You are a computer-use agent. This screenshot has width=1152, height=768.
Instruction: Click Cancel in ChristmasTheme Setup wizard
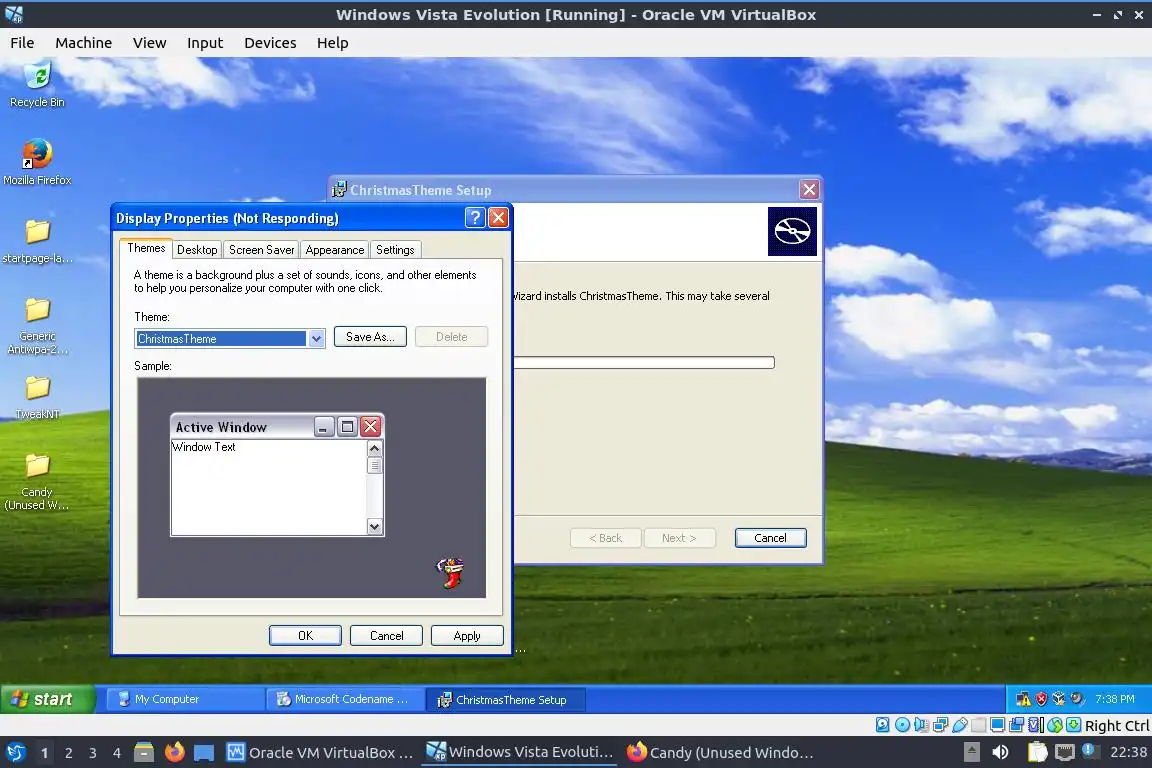pyautogui.click(x=771, y=538)
